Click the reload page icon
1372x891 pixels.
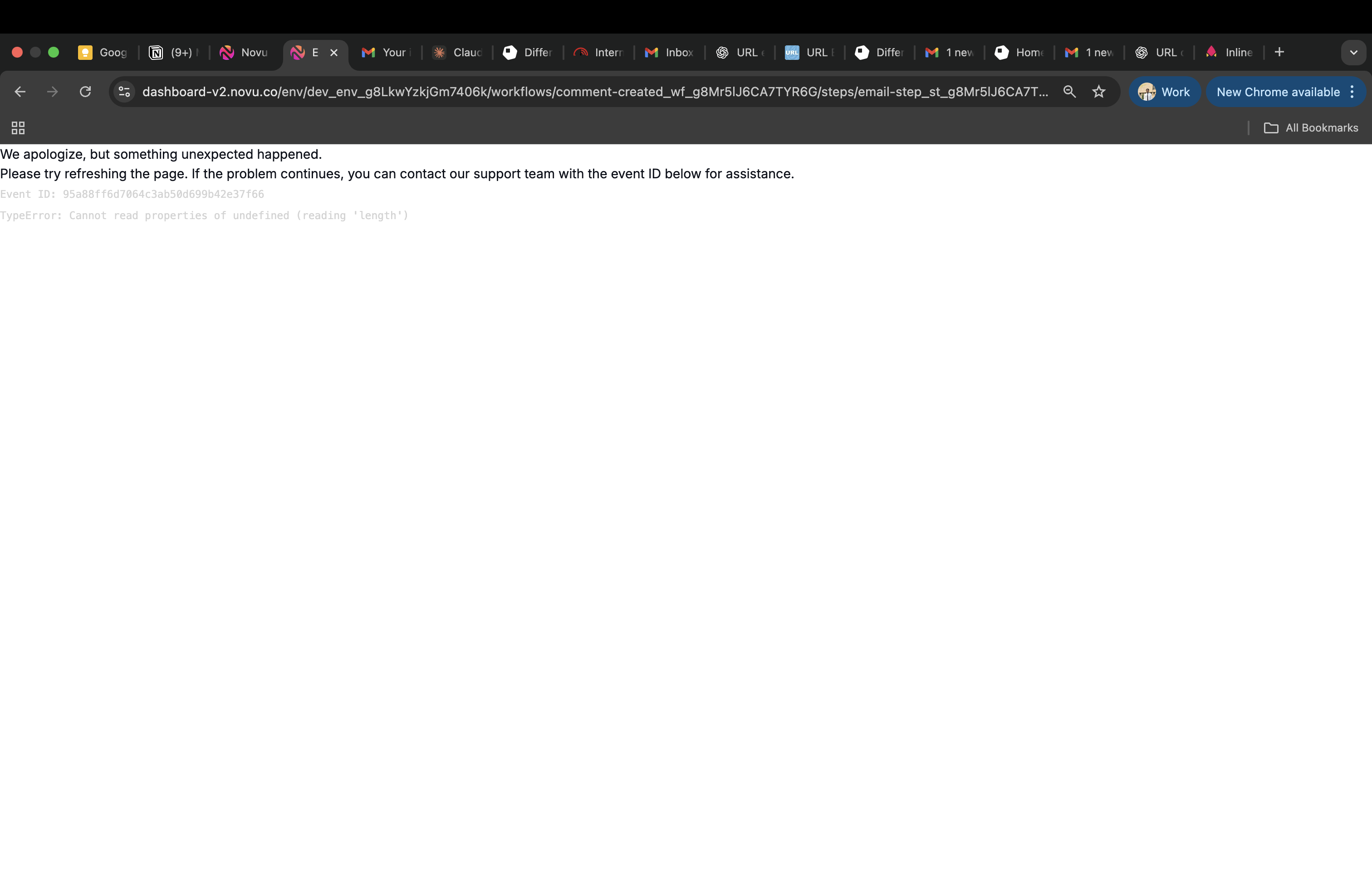click(x=85, y=92)
